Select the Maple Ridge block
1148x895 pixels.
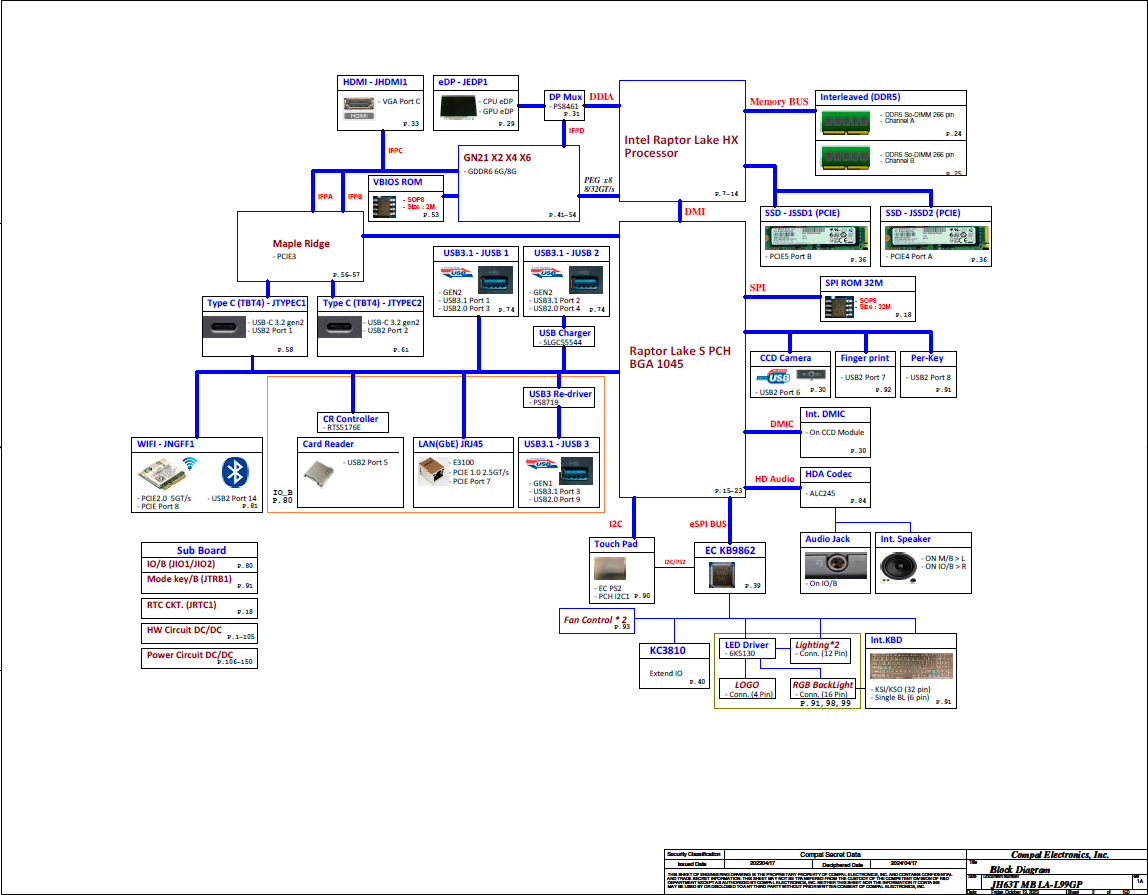click(300, 246)
